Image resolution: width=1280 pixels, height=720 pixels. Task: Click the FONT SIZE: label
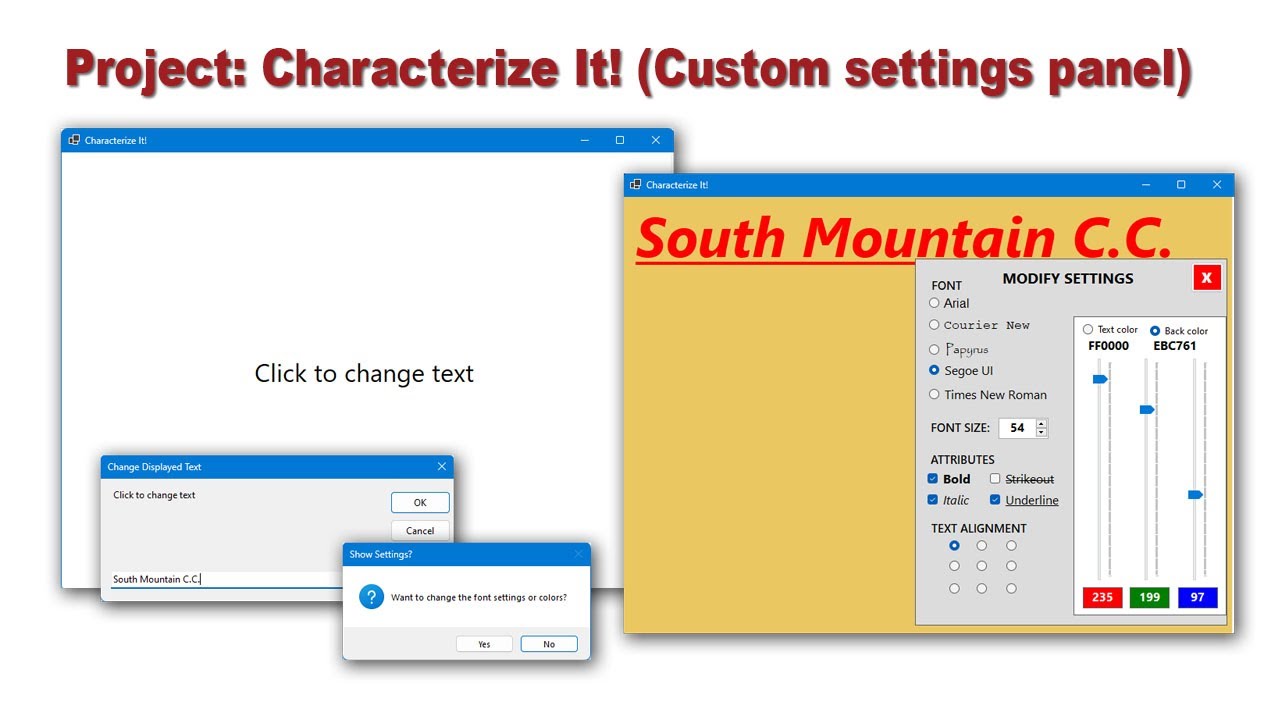(960, 428)
